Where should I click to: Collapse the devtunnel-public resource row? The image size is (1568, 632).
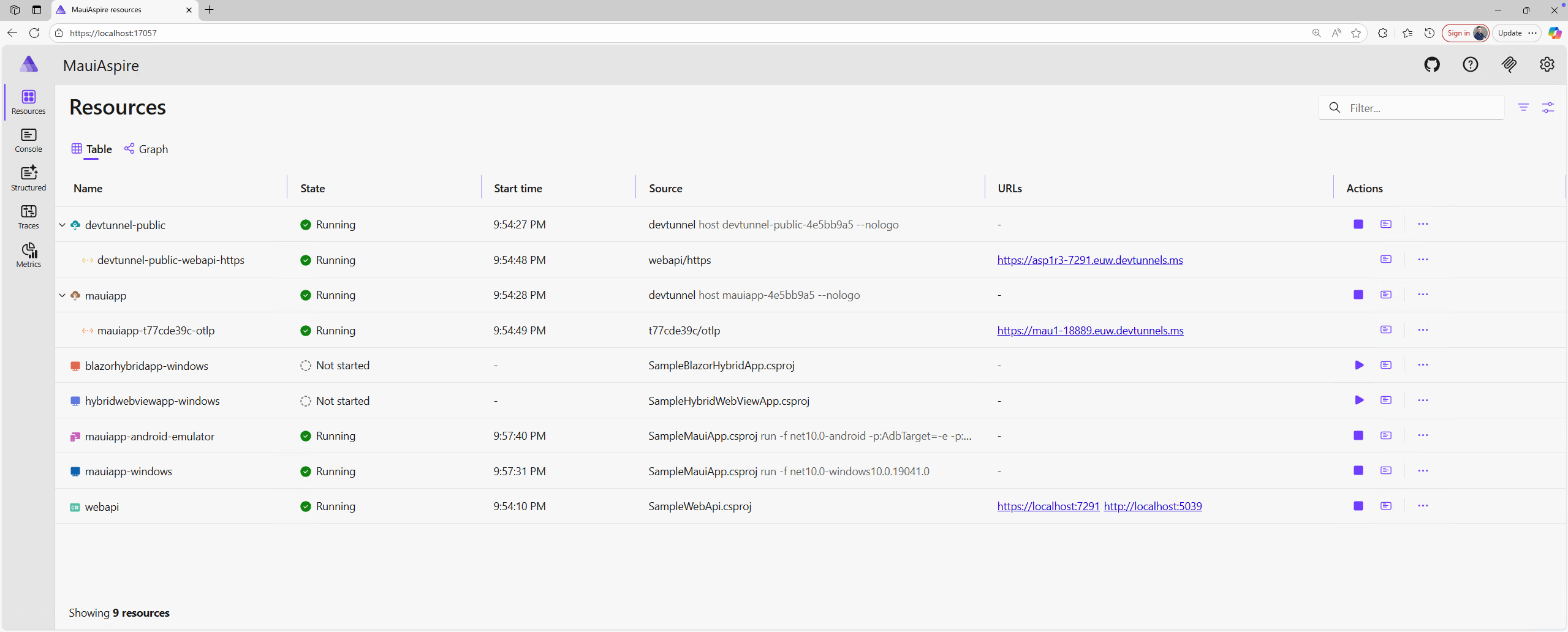tap(62, 225)
